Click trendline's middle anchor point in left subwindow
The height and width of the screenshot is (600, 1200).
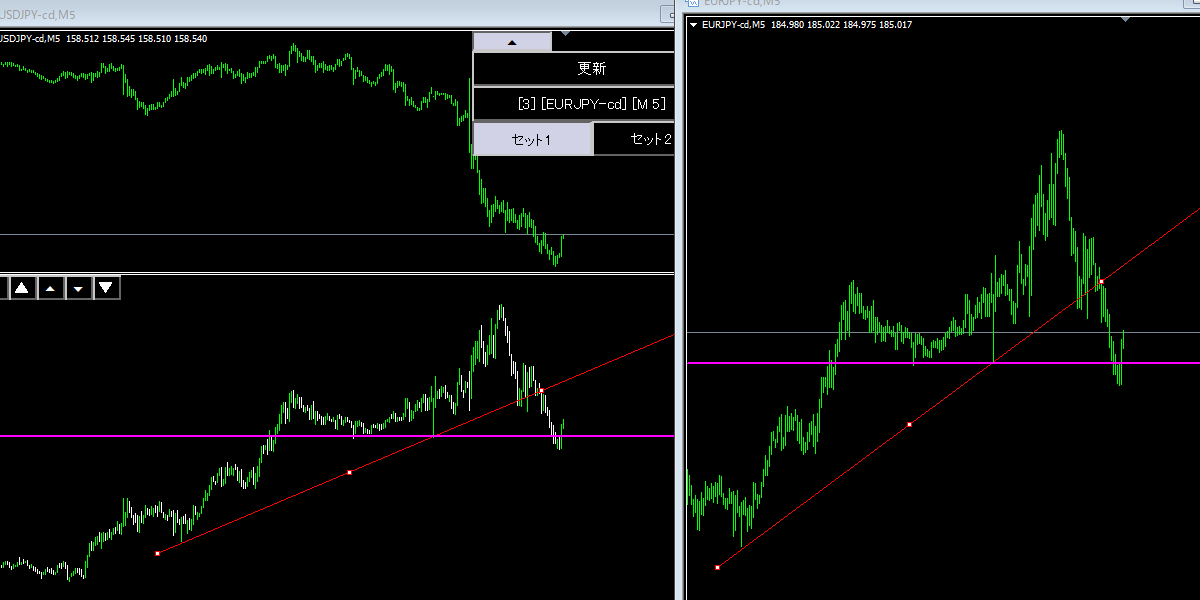pyautogui.click(x=349, y=472)
